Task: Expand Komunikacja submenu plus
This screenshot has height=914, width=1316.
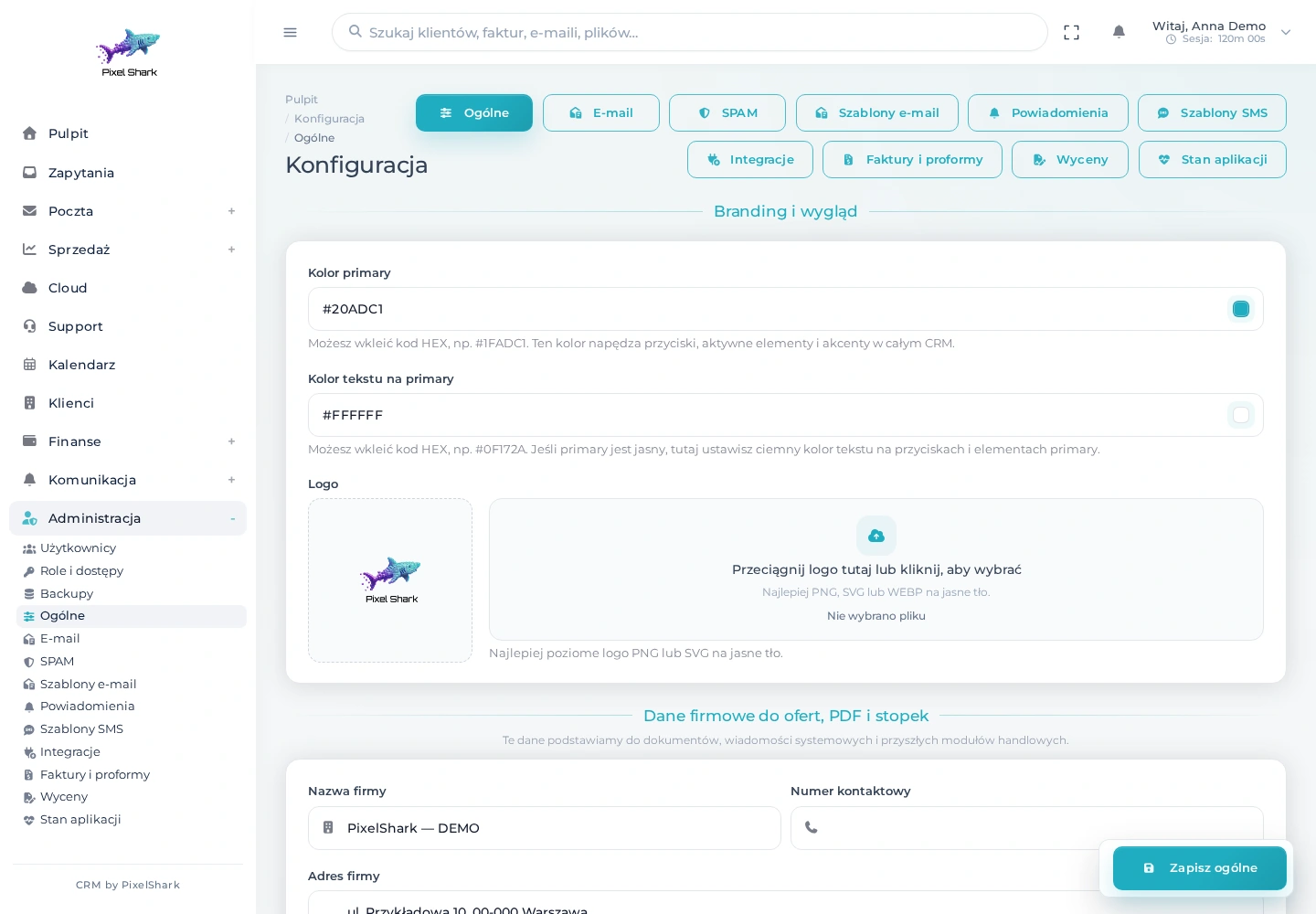Action: click(231, 480)
